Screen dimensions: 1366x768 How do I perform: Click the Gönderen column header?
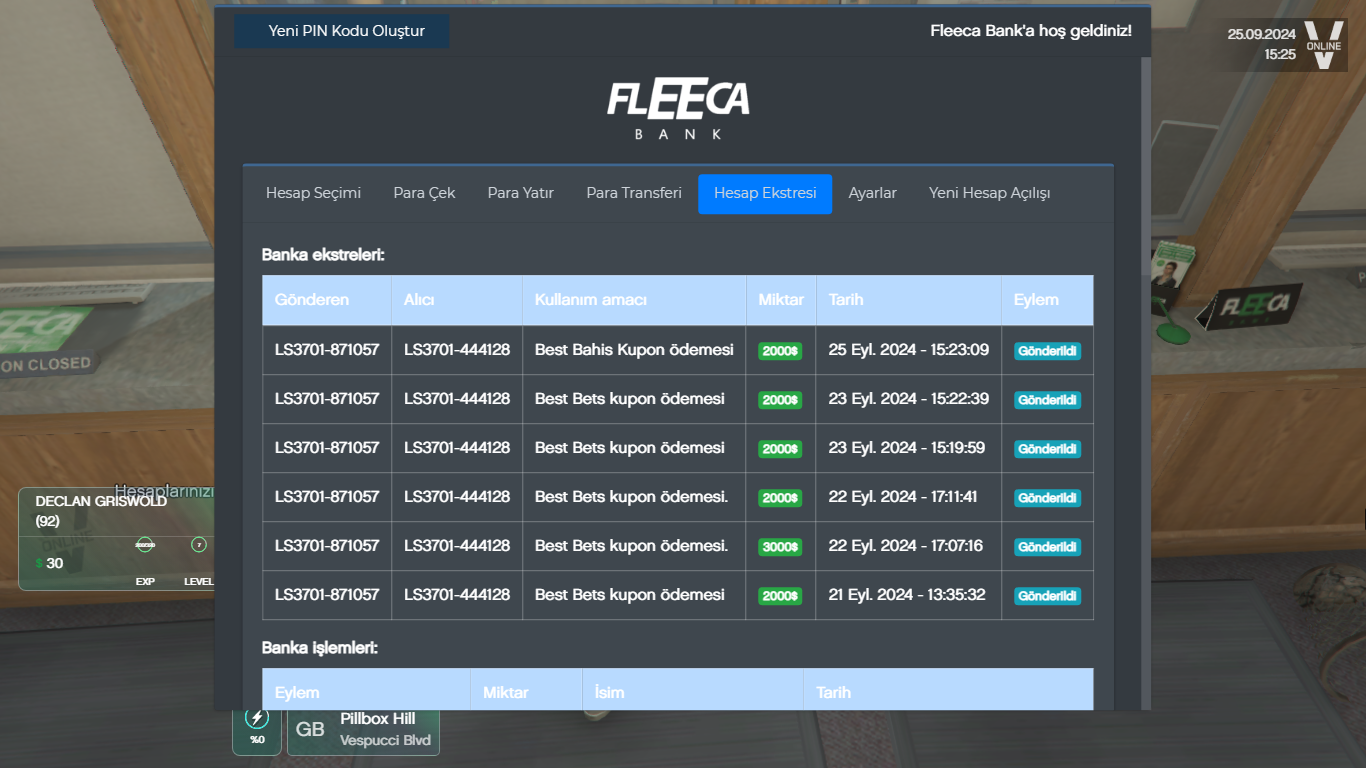(x=327, y=300)
